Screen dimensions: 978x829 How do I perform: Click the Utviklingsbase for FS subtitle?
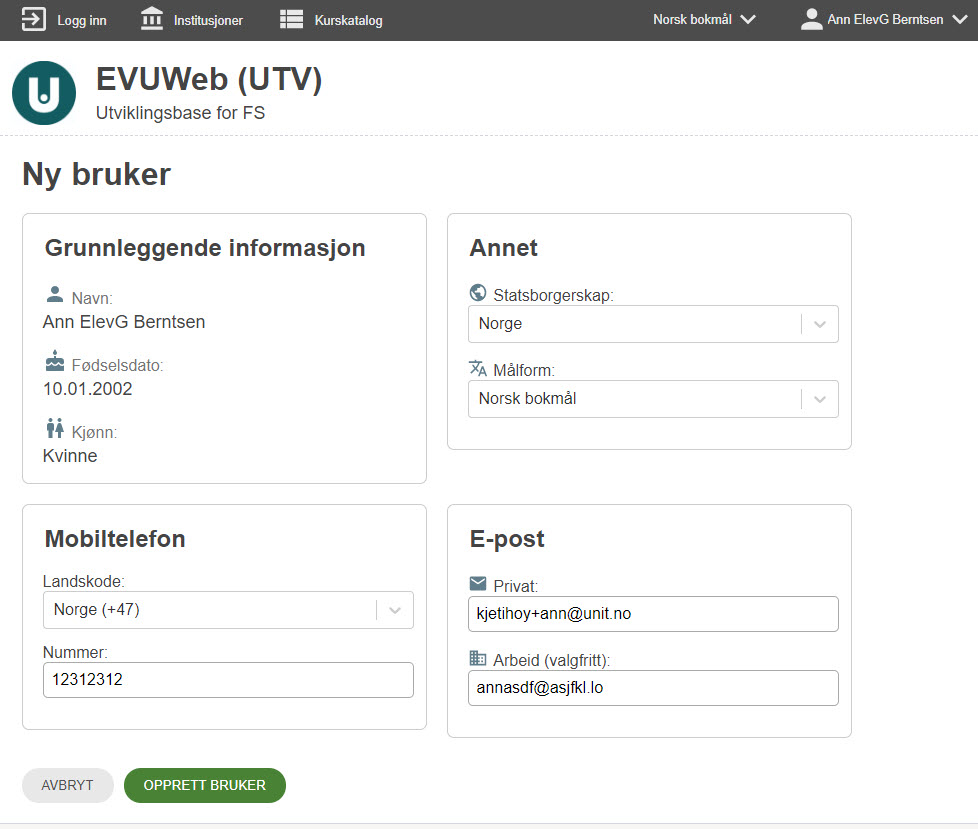tap(180, 113)
